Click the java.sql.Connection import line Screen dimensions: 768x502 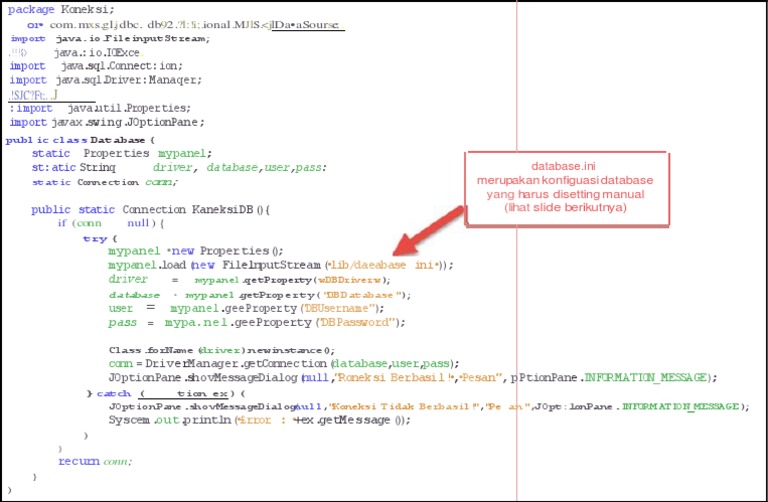[96, 66]
